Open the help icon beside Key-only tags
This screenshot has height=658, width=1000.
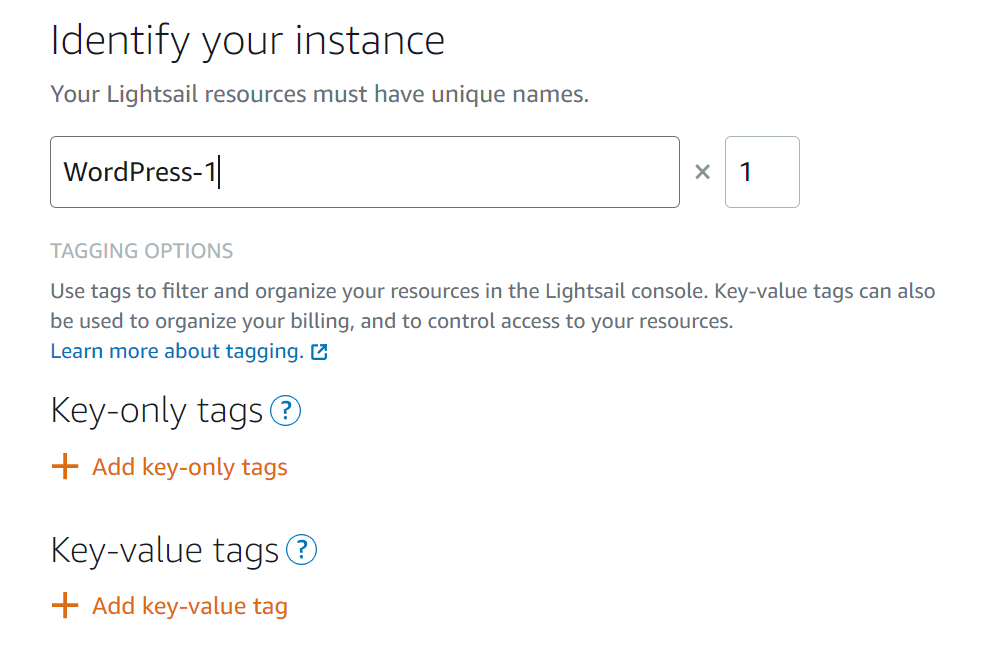pos(286,411)
